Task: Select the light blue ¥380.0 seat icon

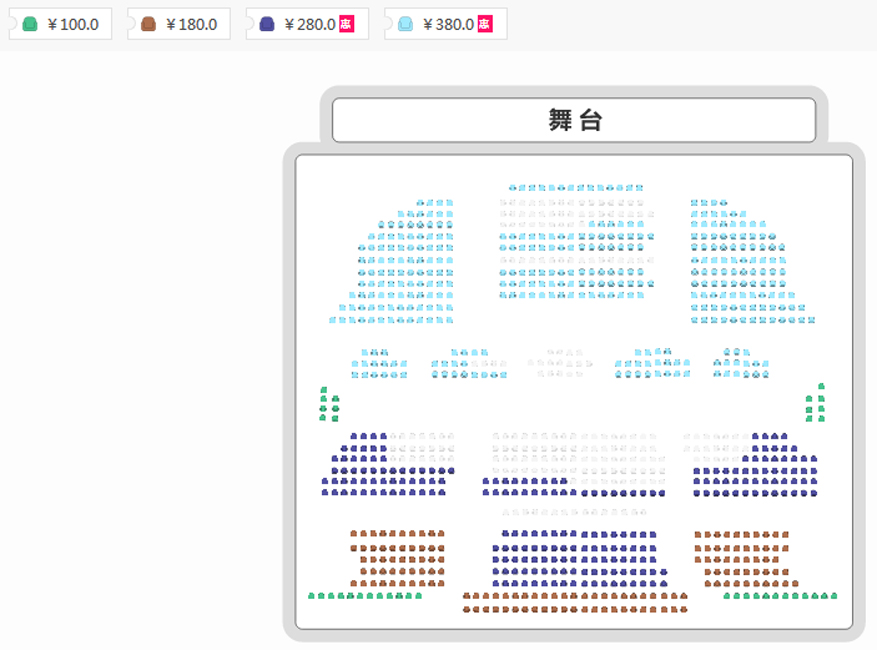Action: (405, 24)
